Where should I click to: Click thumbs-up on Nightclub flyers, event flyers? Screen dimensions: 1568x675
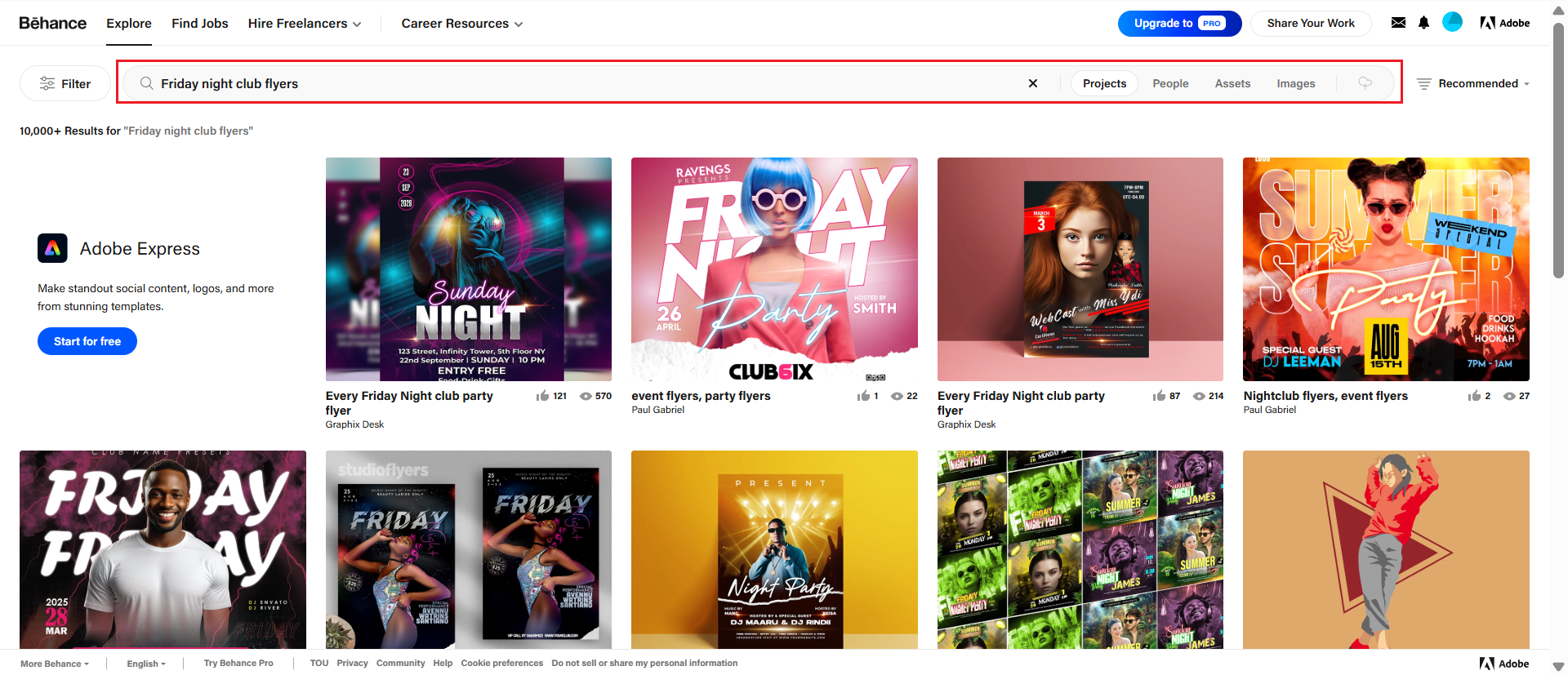(x=1474, y=396)
